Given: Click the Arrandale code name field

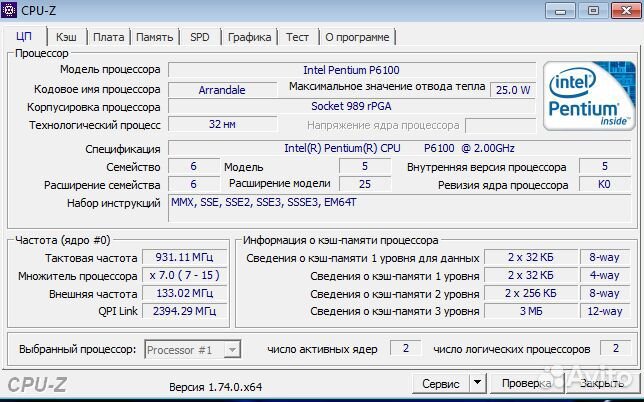Looking at the screenshot, I should 222,90.
